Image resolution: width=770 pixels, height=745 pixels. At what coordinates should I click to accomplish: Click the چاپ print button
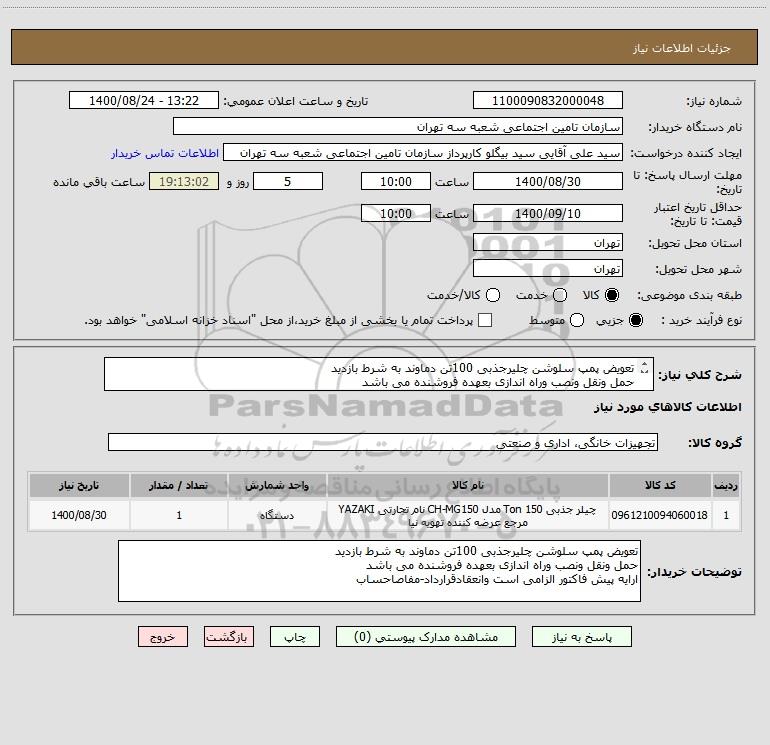pyautogui.click(x=295, y=637)
